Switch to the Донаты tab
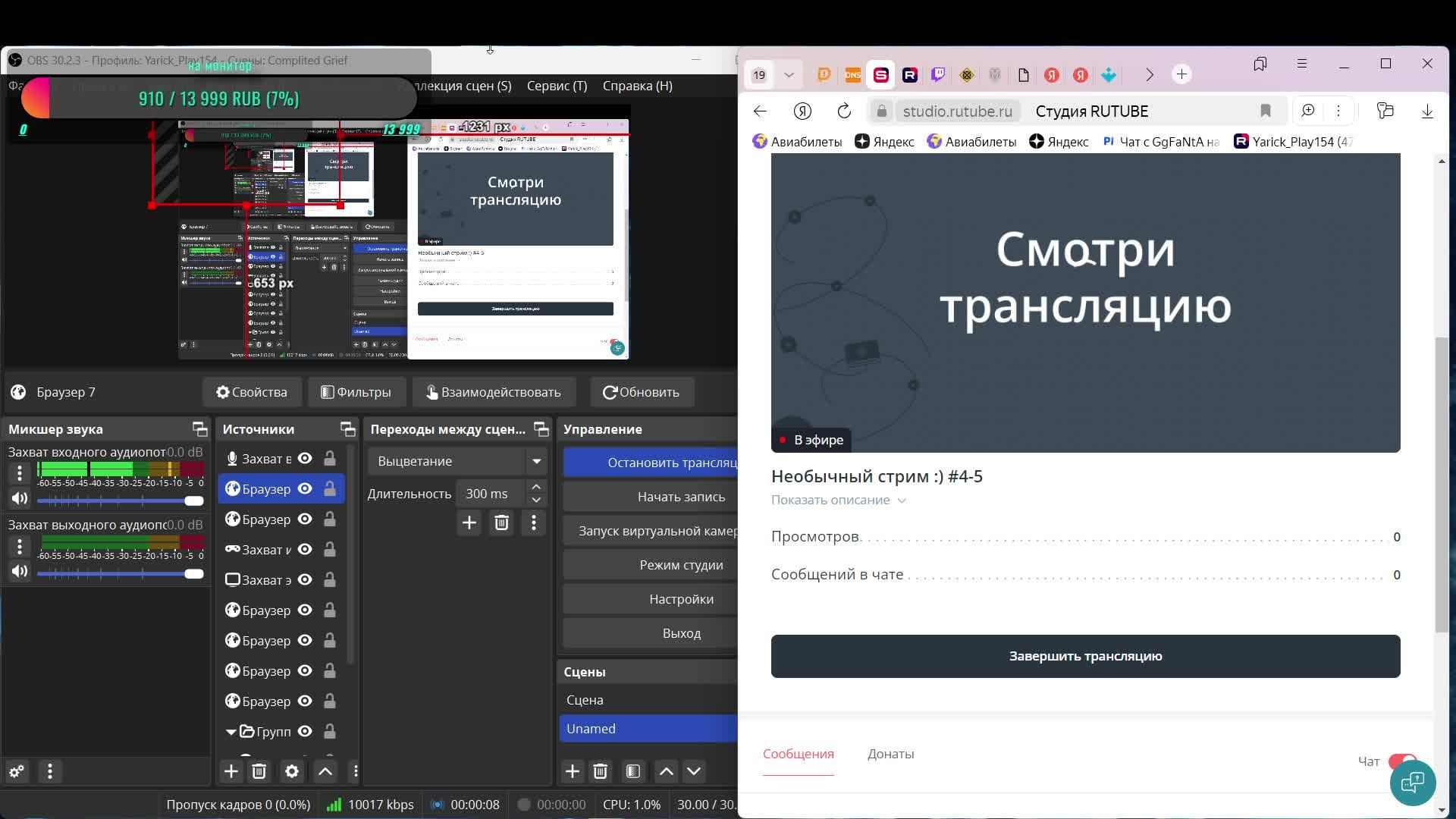The height and width of the screenshot is (819, 1456). click(890, 754)
